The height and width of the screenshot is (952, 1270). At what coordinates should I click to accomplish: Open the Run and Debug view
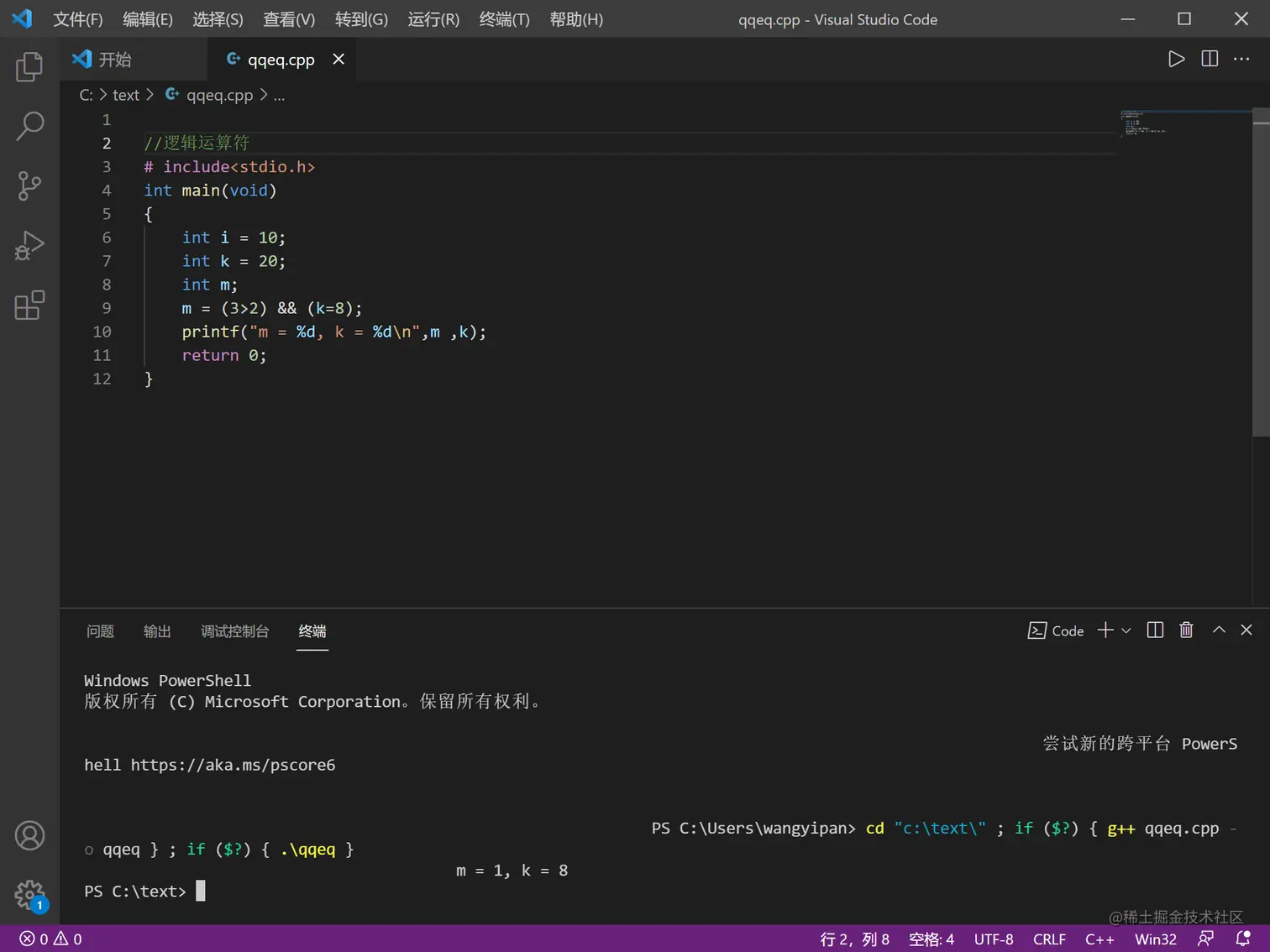(x=29, y=246)
